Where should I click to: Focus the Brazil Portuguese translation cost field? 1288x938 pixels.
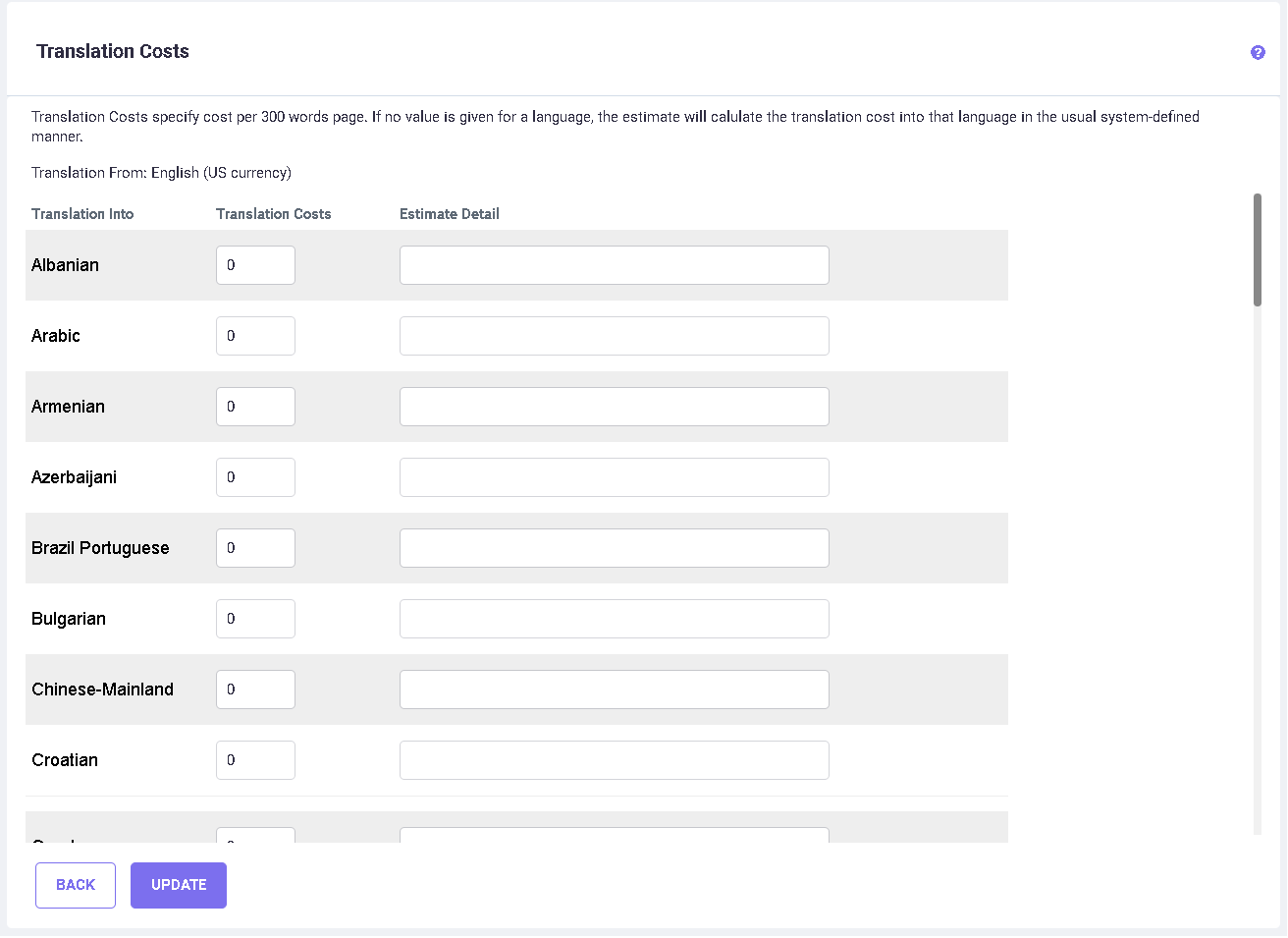click(255, 548)
